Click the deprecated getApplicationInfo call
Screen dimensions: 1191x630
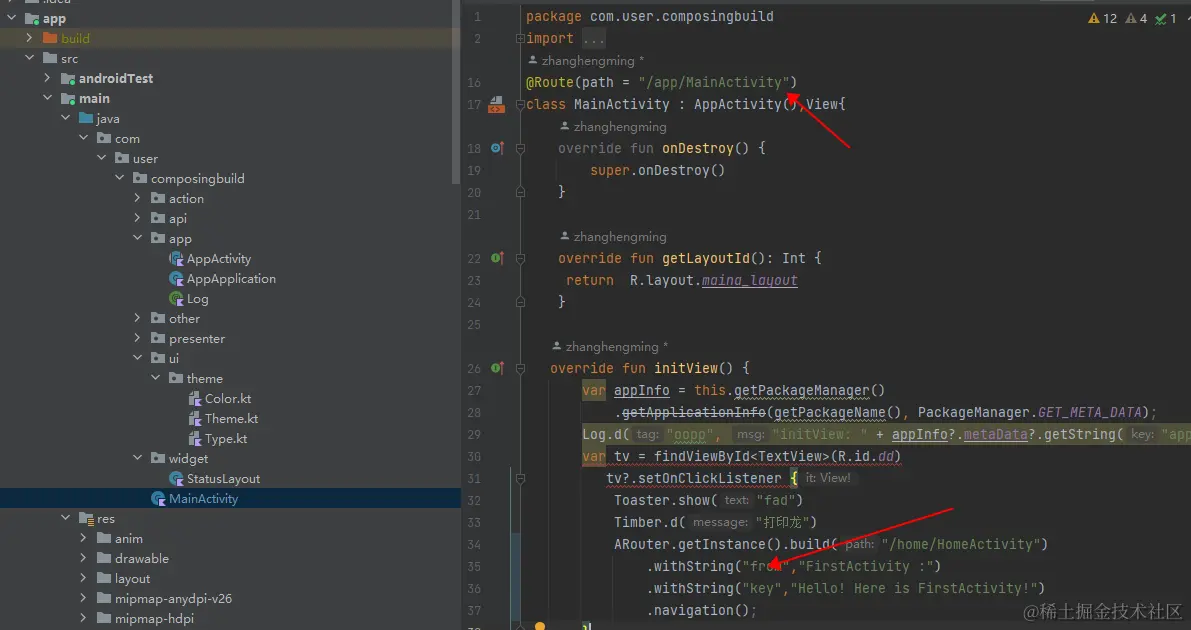click(694, 413)
